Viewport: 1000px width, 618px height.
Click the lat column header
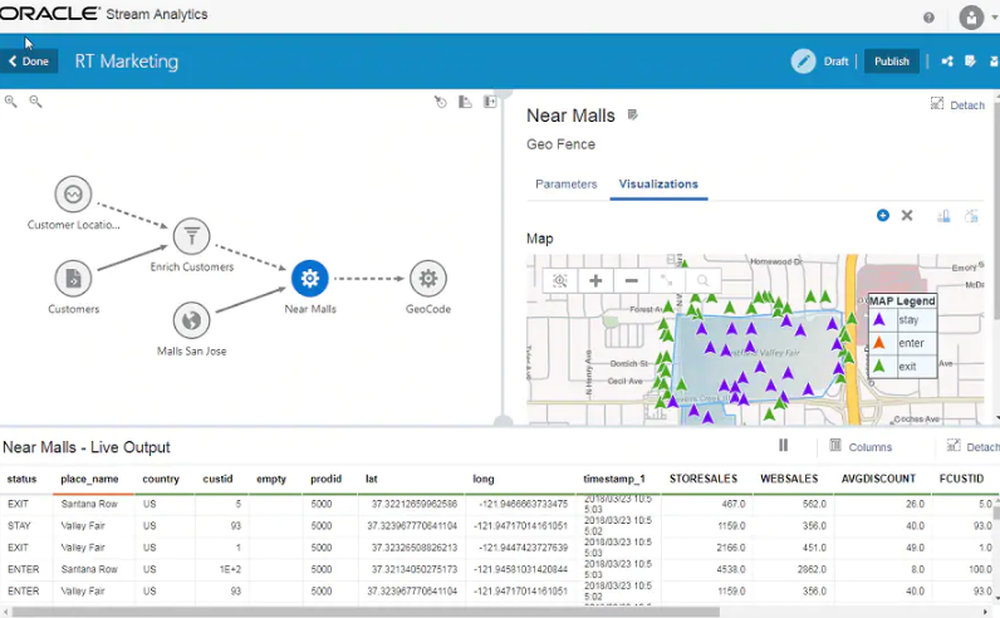pos(371,479)
